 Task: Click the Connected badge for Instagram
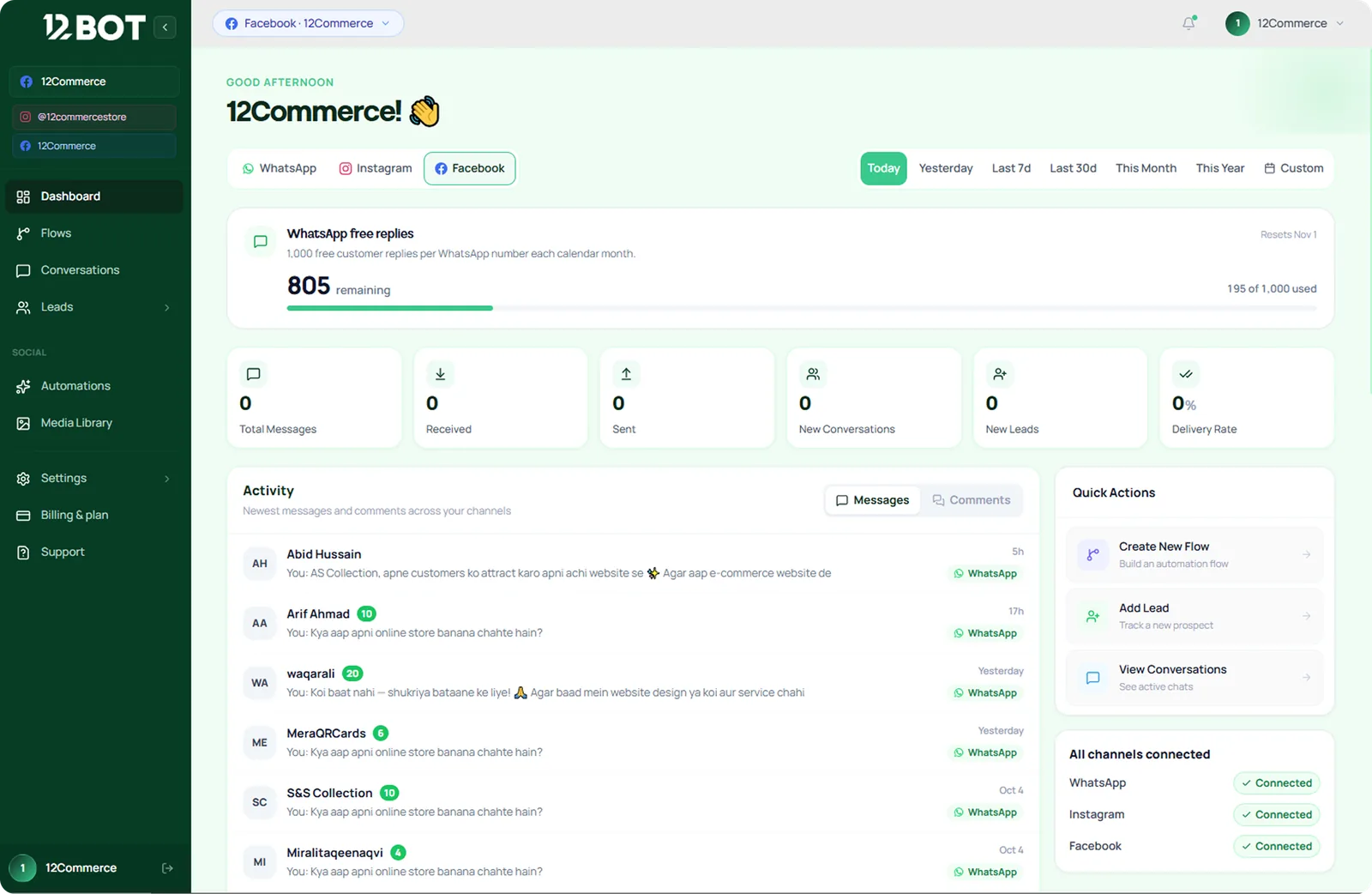click(1277, 815)
